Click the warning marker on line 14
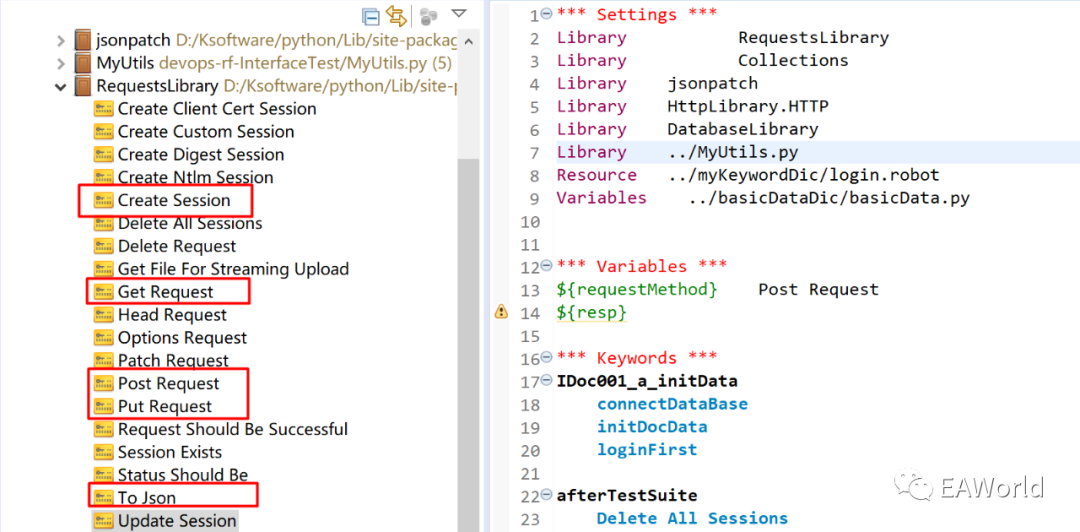Image resolution: width=1080 pixels, height=532 pixels. (x=501, y=312)
